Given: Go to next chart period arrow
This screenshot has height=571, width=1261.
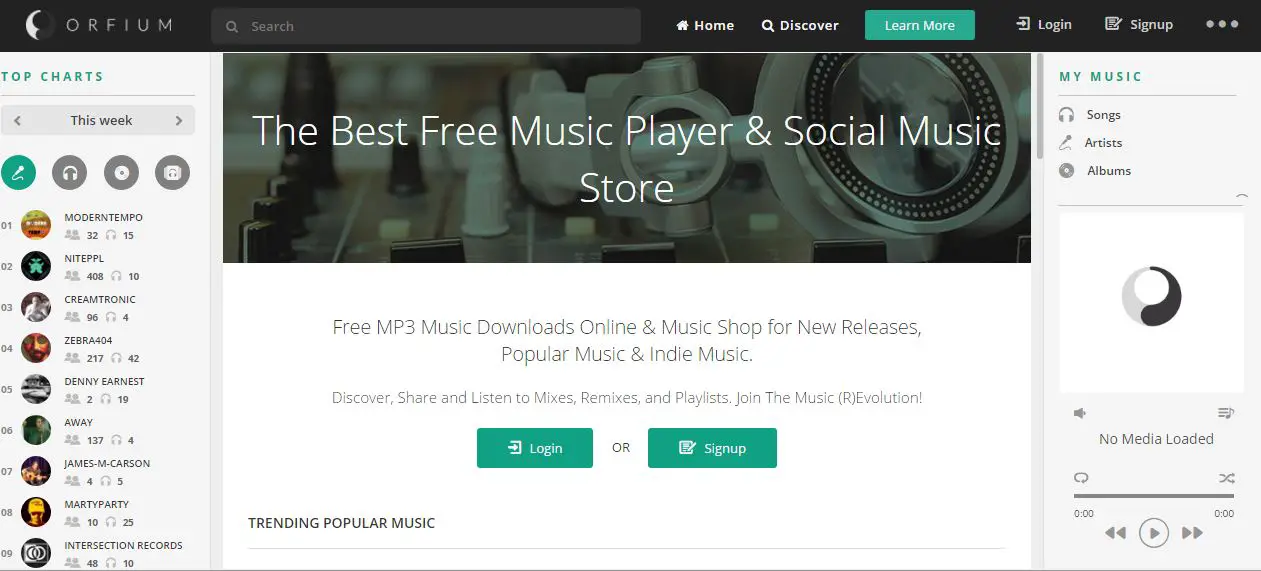Looking at the screenshot, I should 179,121.
